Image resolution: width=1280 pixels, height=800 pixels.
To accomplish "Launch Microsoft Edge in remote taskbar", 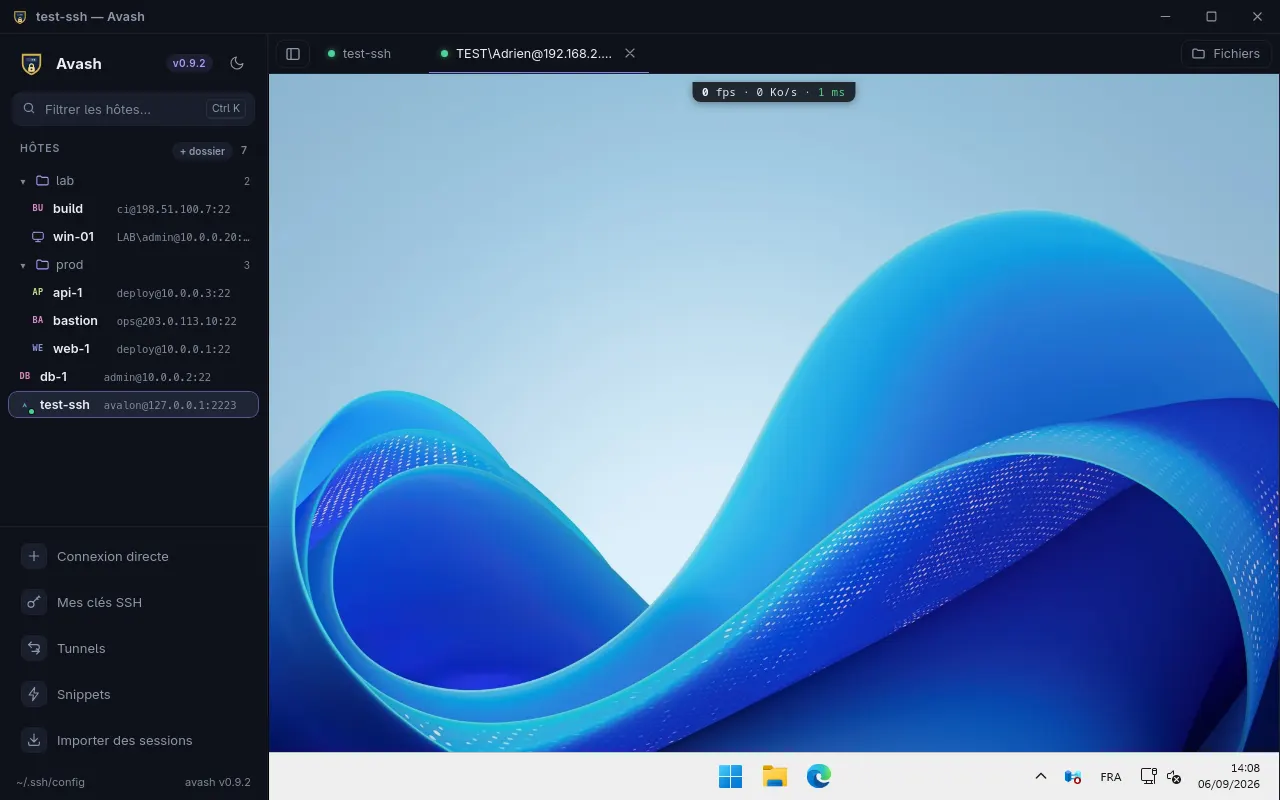I will (x=819, y=776).
